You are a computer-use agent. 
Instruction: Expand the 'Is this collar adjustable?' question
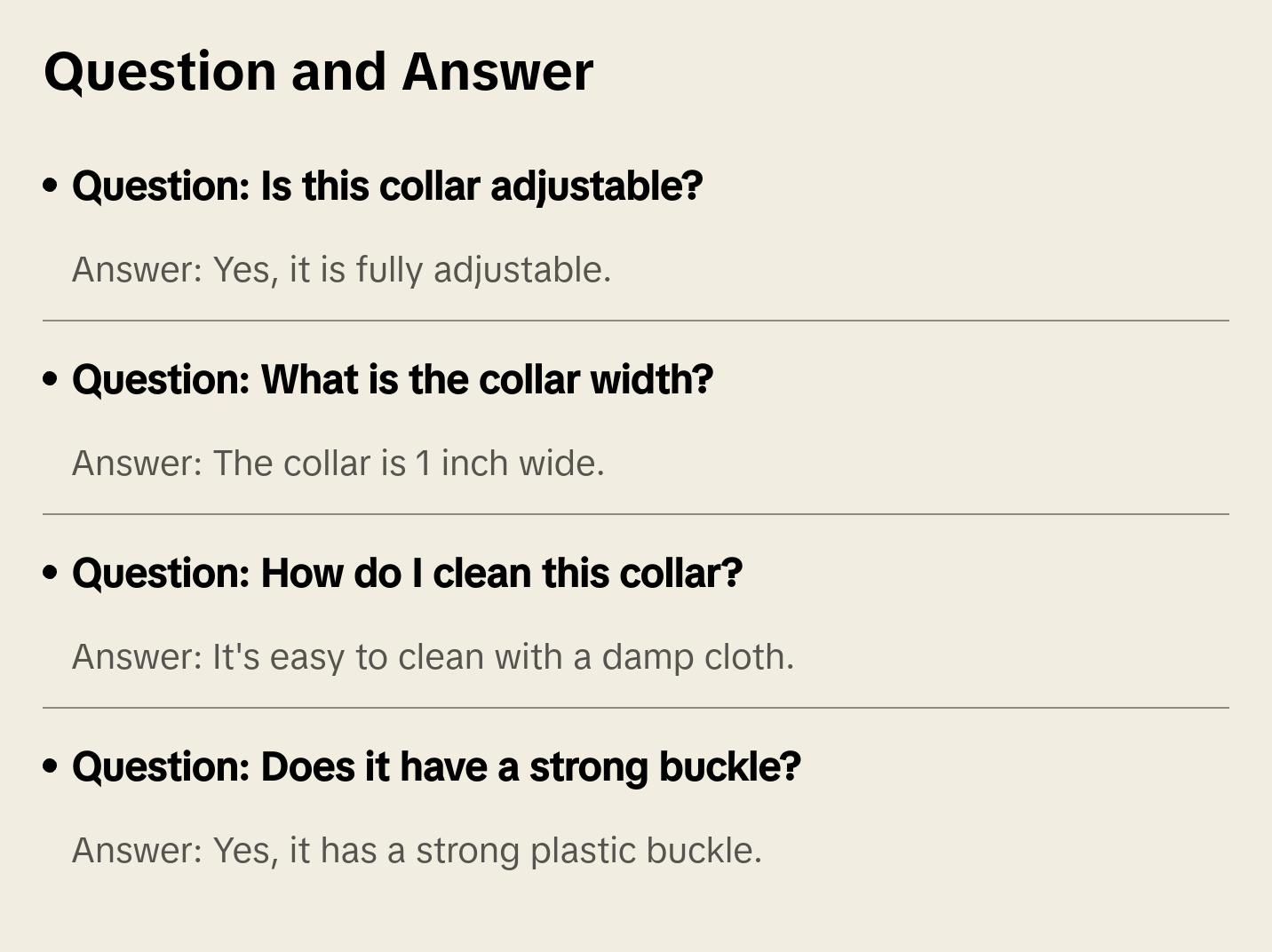pyautogui.click(x=387, y=186)
